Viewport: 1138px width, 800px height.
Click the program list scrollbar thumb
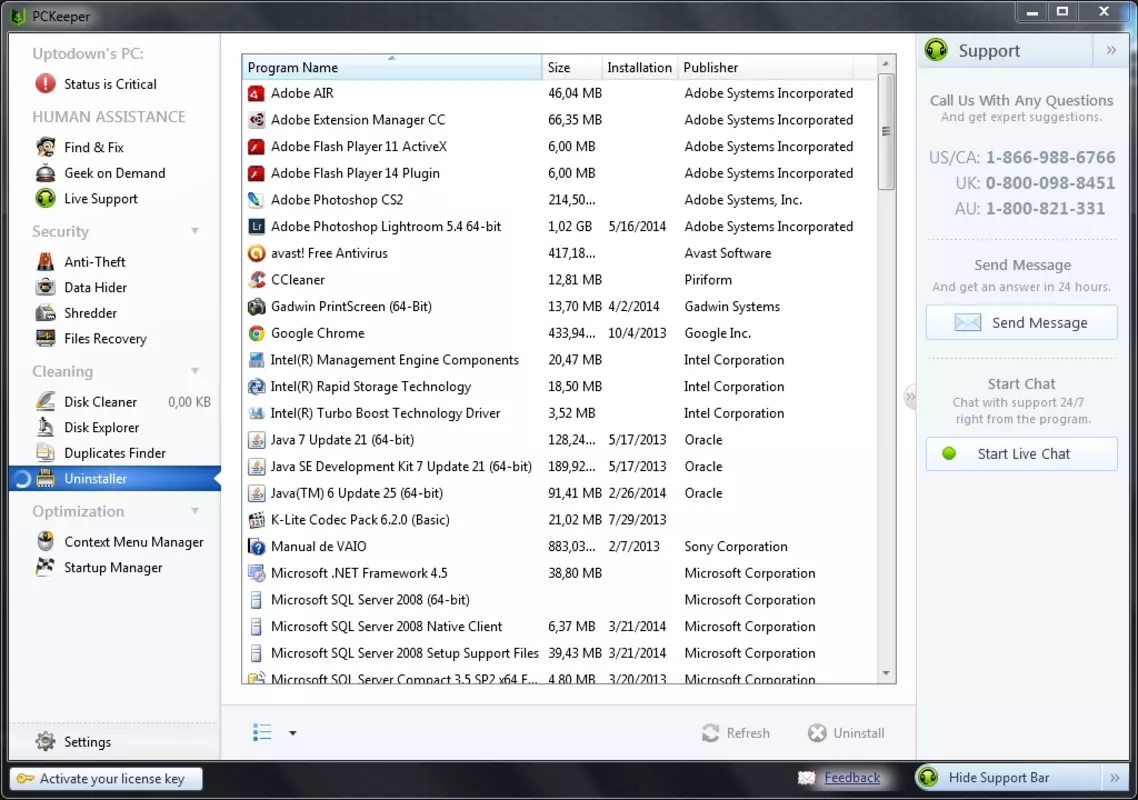pyautogui.click(x=885, y=131)
